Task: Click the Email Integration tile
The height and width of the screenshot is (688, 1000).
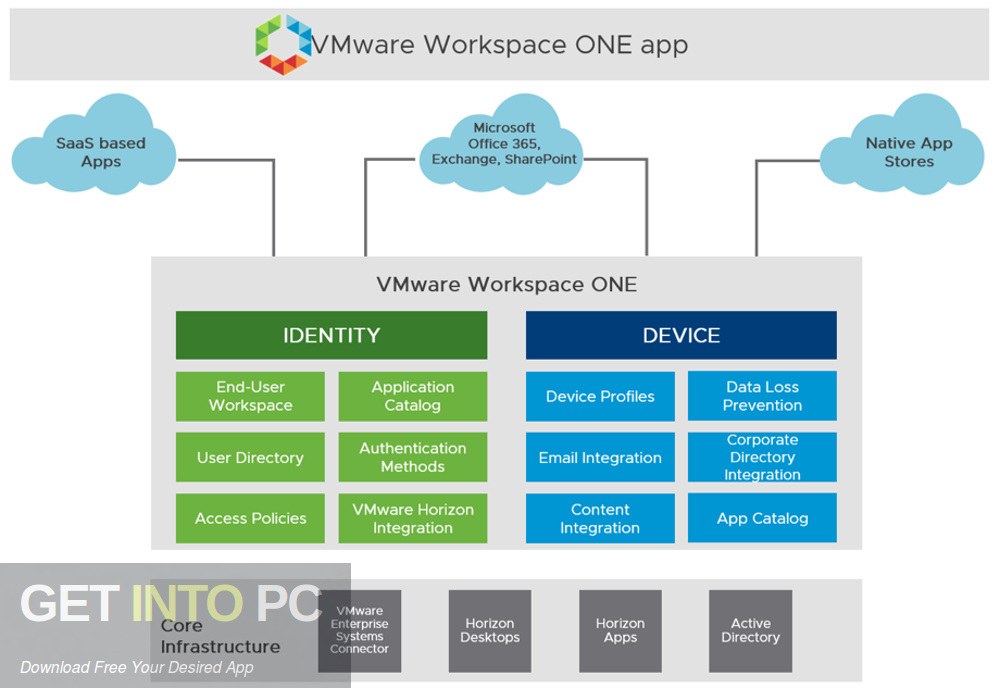Action: click(x=600, y=457)
